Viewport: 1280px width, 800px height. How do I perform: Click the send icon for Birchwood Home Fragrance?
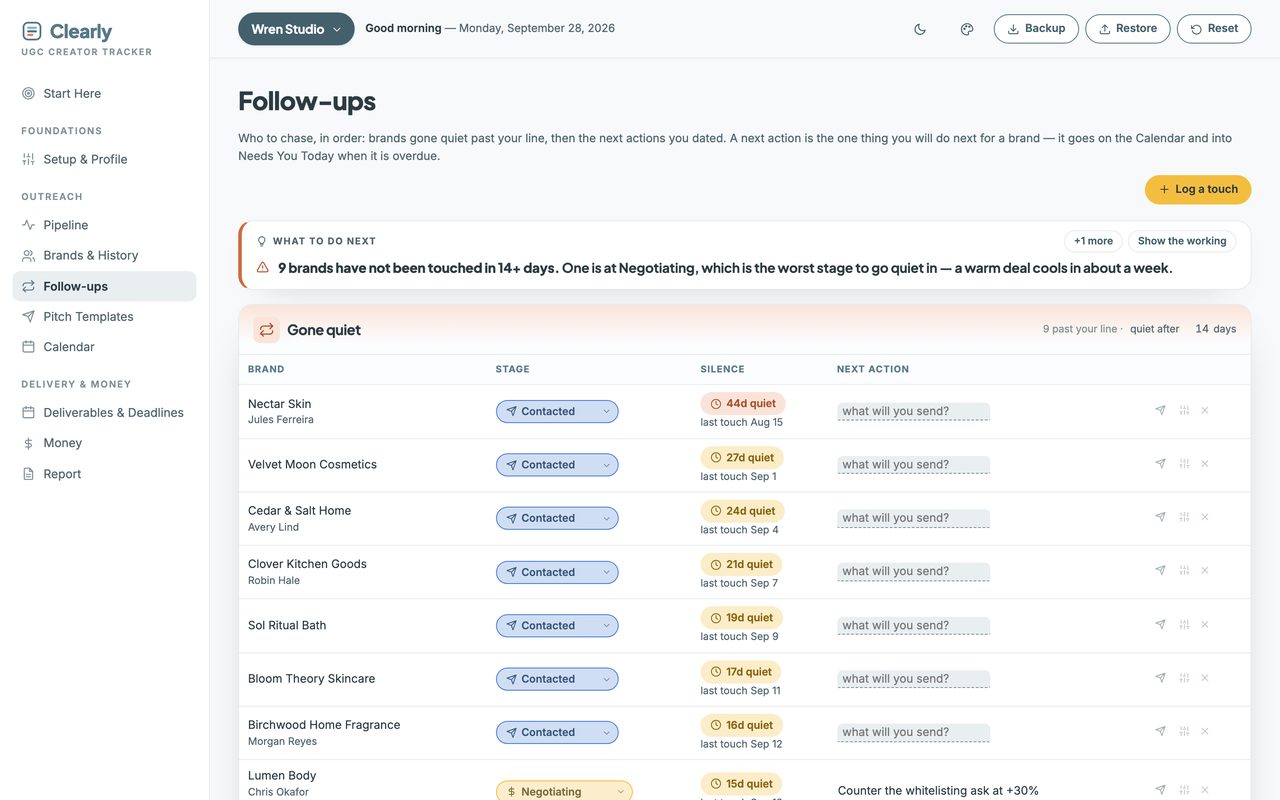point(1160,731)
